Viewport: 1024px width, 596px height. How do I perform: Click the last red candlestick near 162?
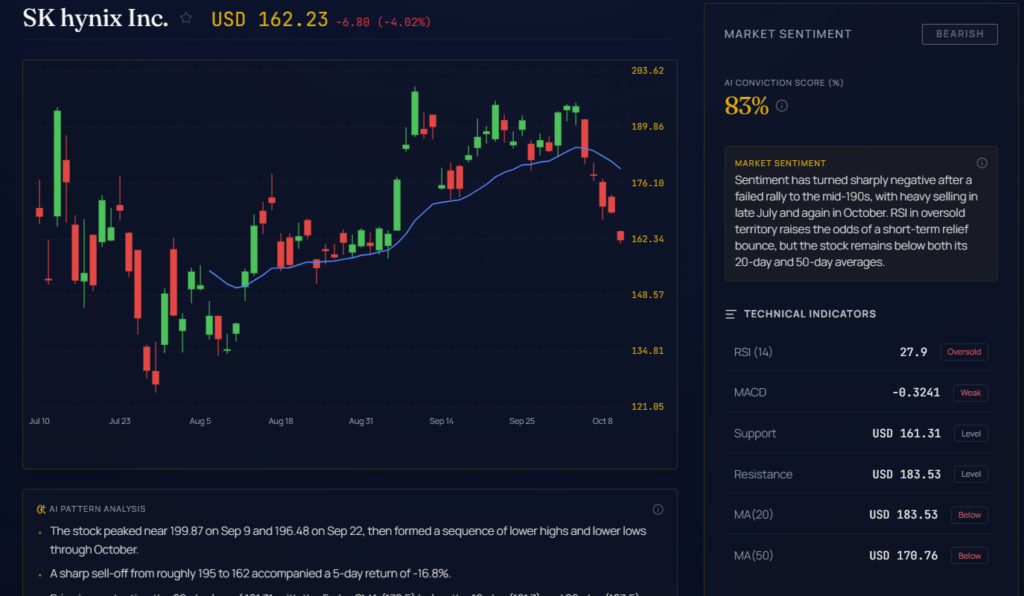pos(620,236)
